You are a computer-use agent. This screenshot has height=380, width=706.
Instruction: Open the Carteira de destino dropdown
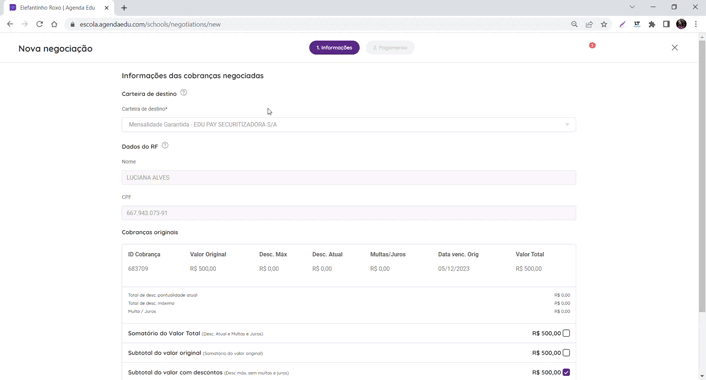click(x=348, y=125)
